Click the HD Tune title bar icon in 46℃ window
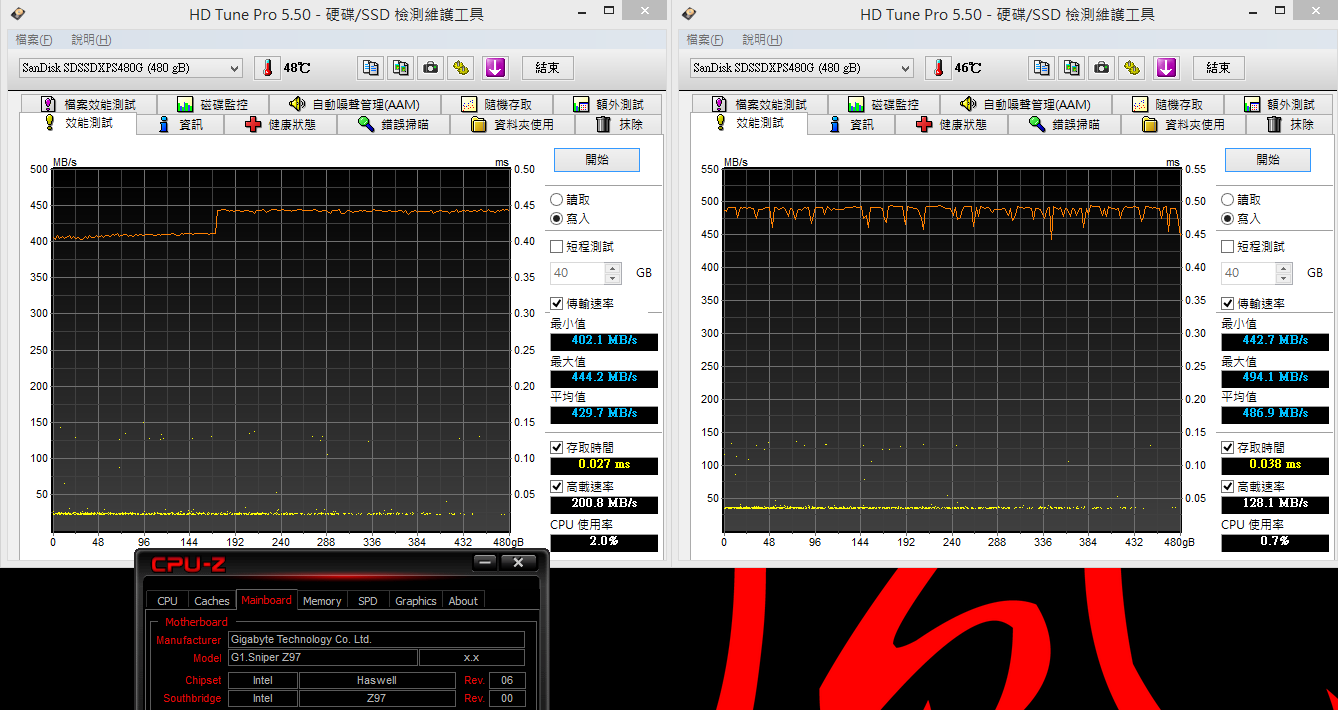 pyautogui.click(x=689, y=13)
